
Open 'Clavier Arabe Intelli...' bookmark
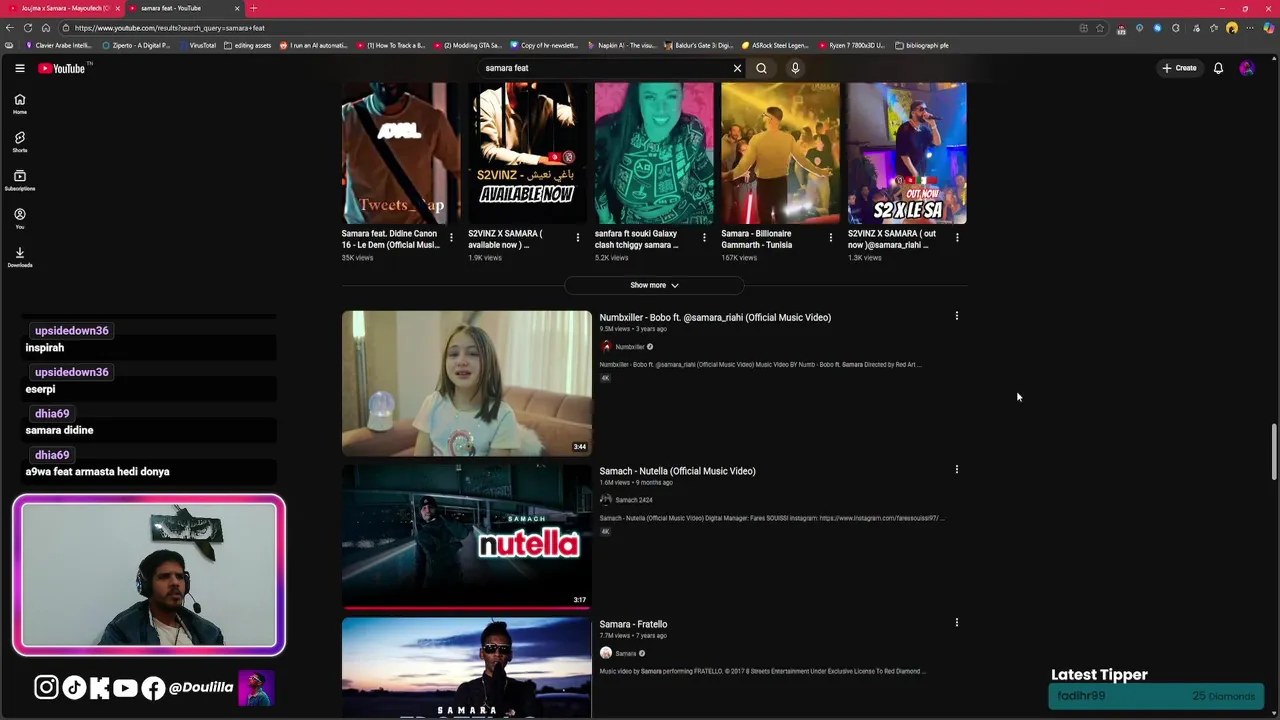pyautogui.click(x=59, y=45)
